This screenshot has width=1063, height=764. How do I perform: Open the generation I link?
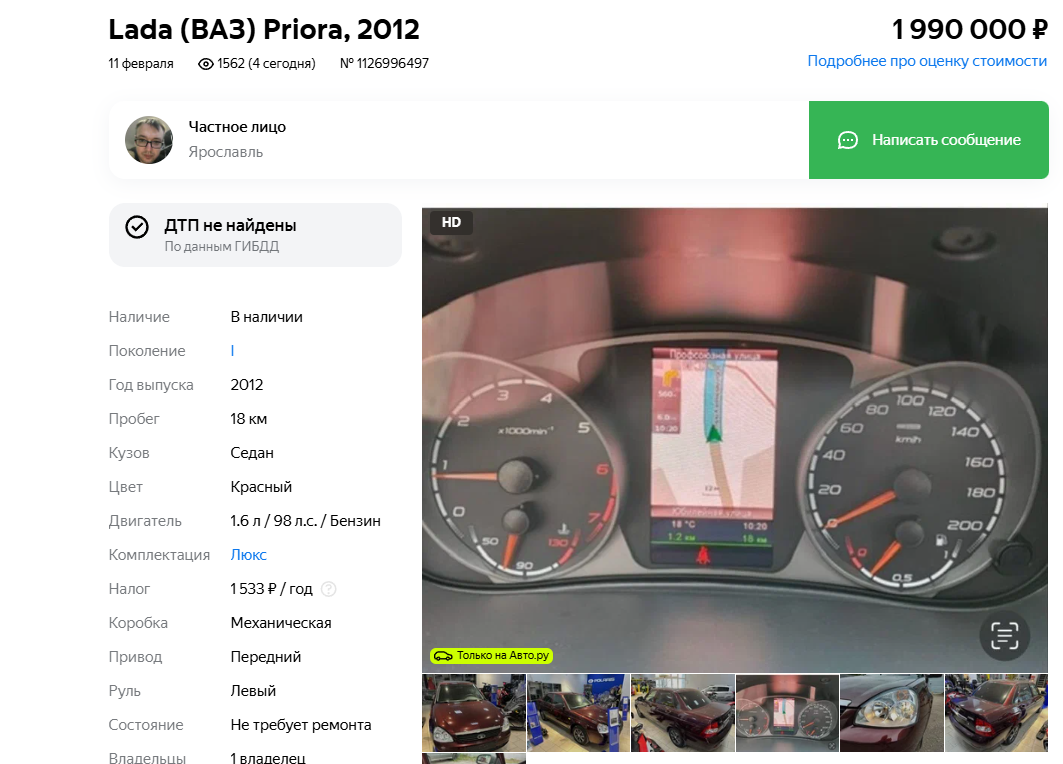(233, 351)
